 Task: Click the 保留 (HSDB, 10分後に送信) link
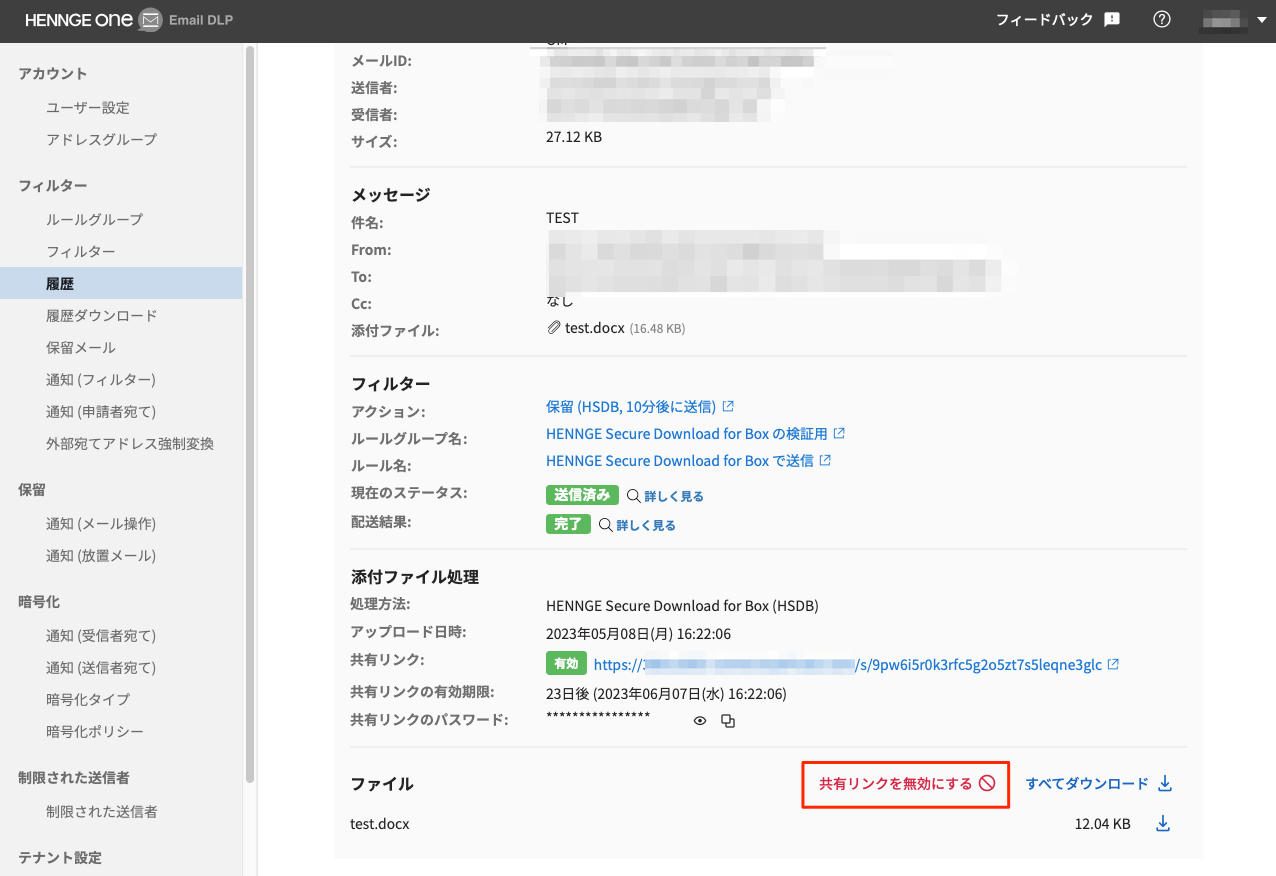tap(631, 406)
